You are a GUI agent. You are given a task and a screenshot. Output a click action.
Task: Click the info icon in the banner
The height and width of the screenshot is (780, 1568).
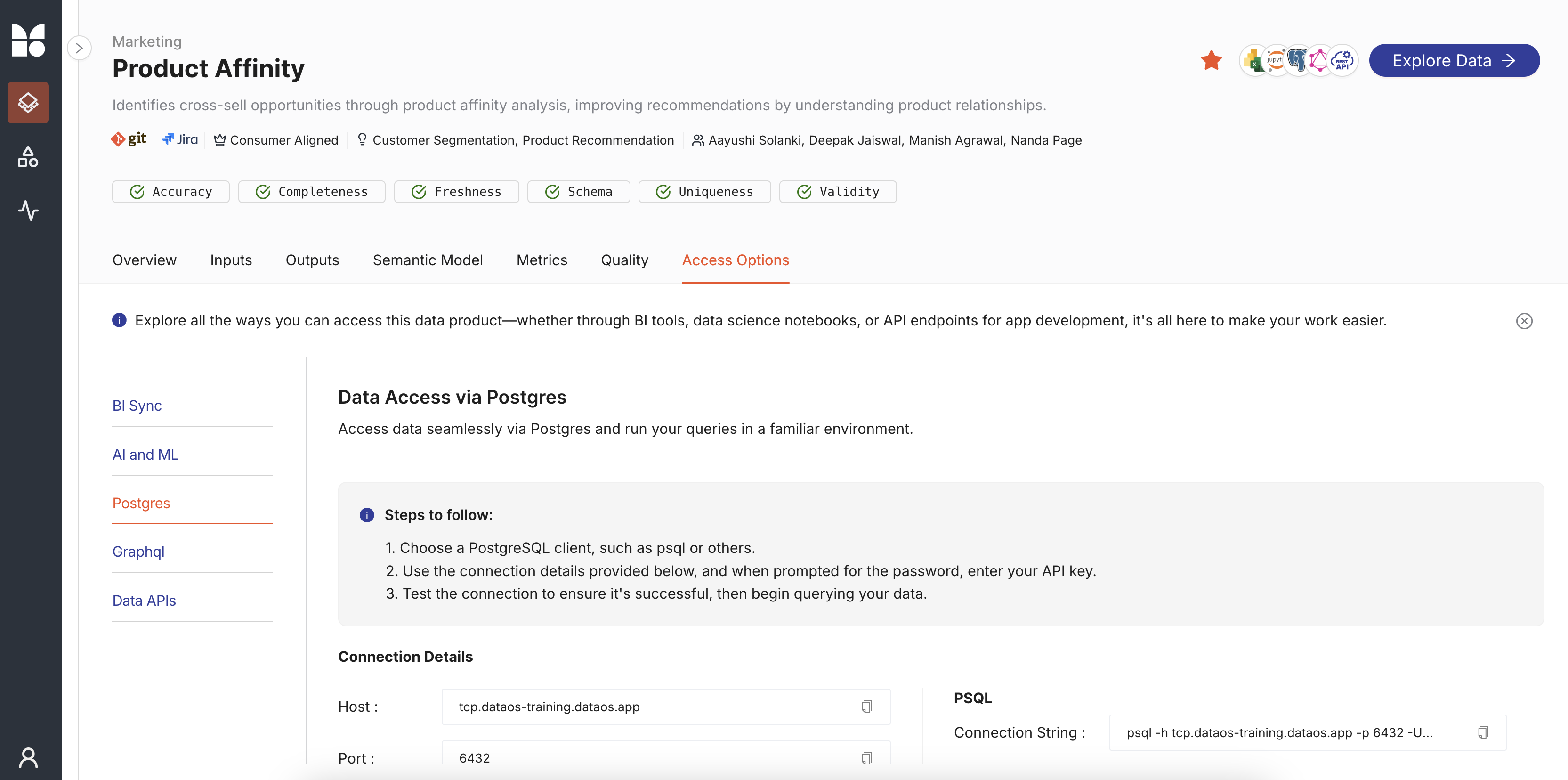coord(119,320)
